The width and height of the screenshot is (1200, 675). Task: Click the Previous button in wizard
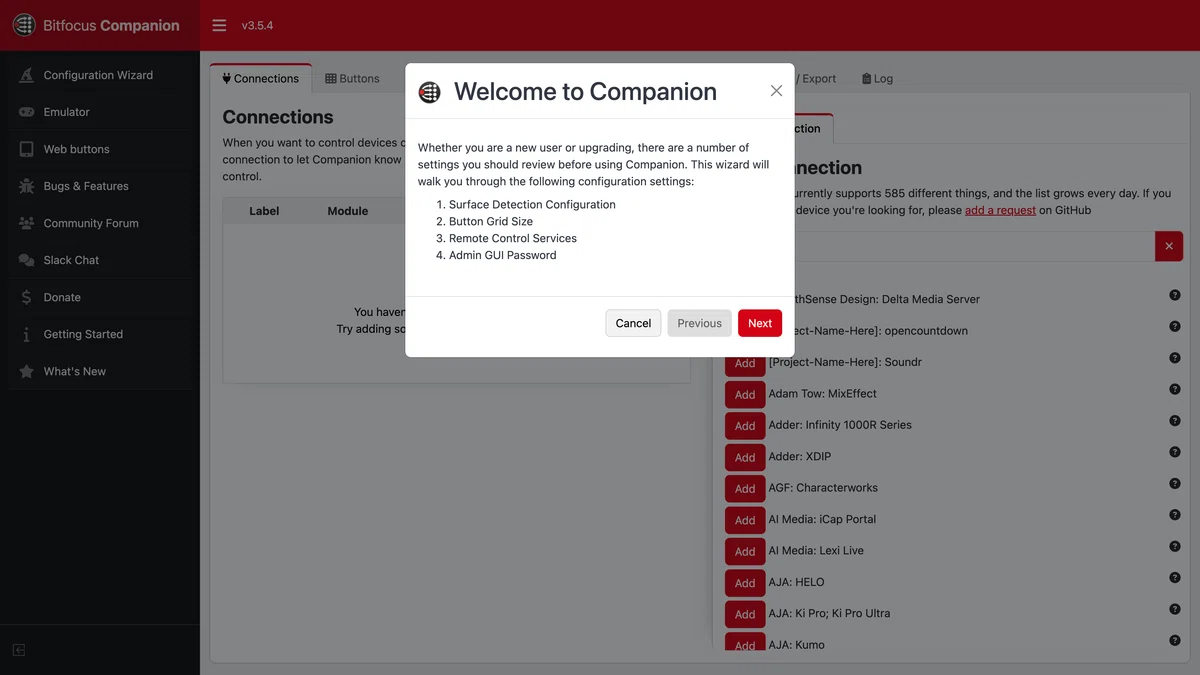(699, 323)
